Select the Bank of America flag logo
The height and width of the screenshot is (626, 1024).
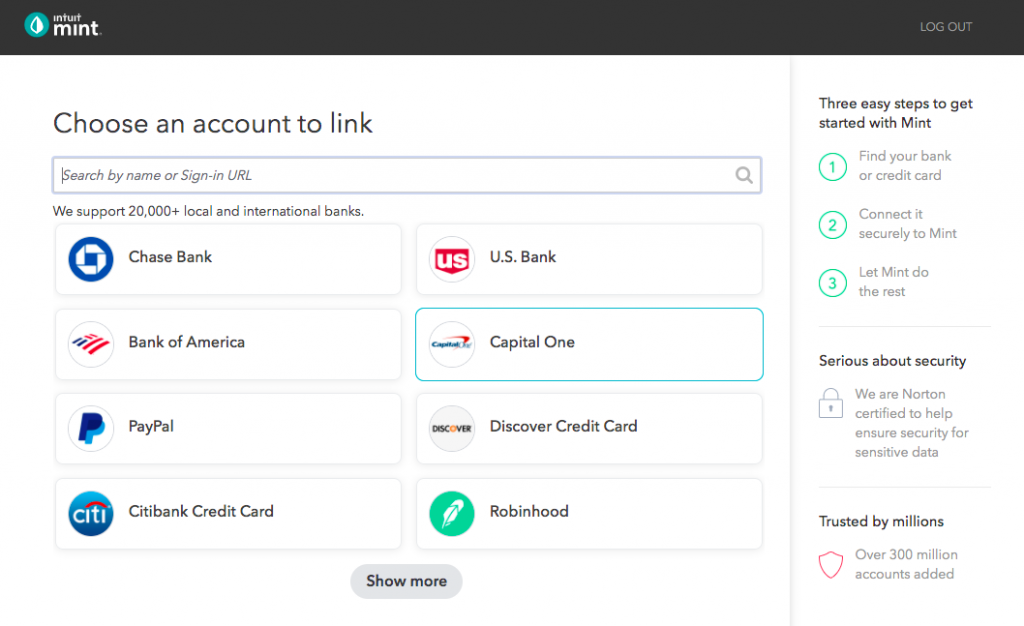coord(91,342)
